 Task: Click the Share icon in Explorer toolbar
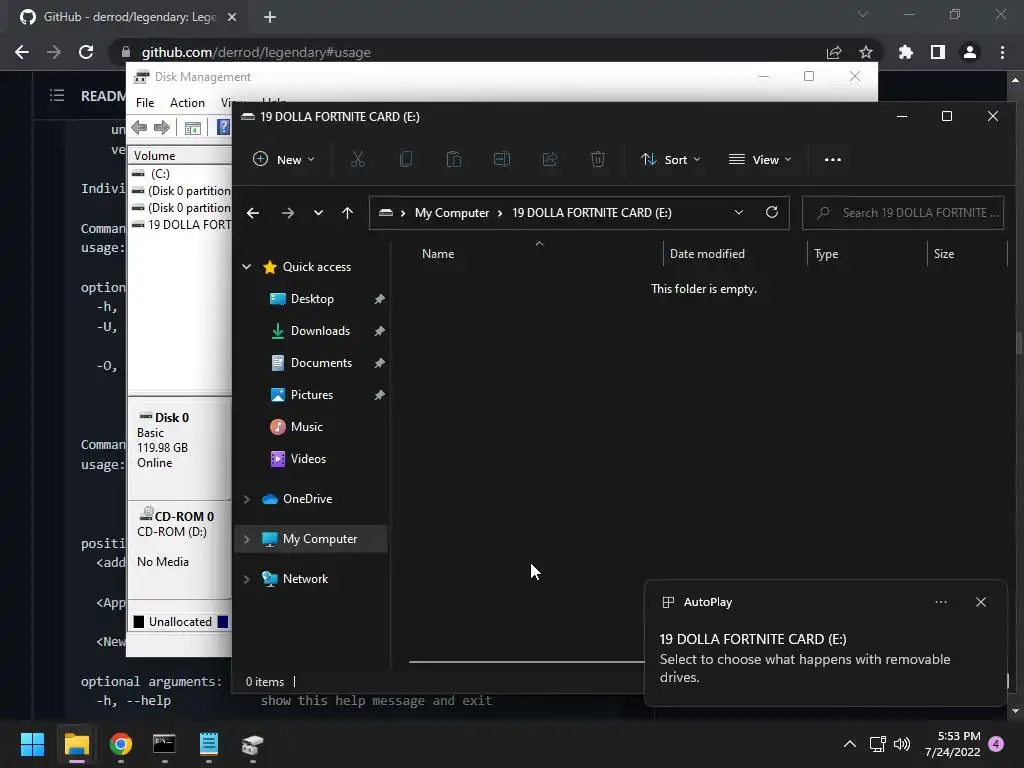tap(550, 159)
